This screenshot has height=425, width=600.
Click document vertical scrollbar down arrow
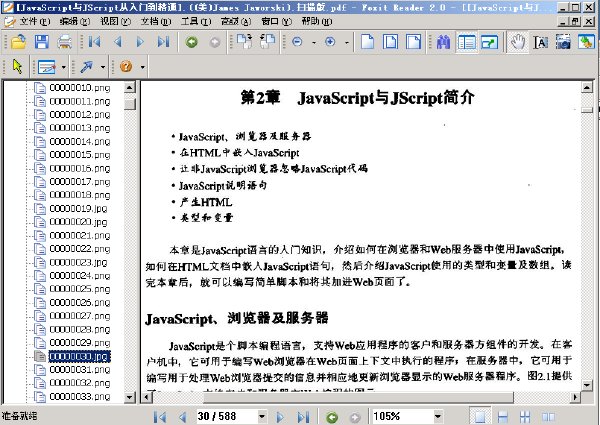587,385
